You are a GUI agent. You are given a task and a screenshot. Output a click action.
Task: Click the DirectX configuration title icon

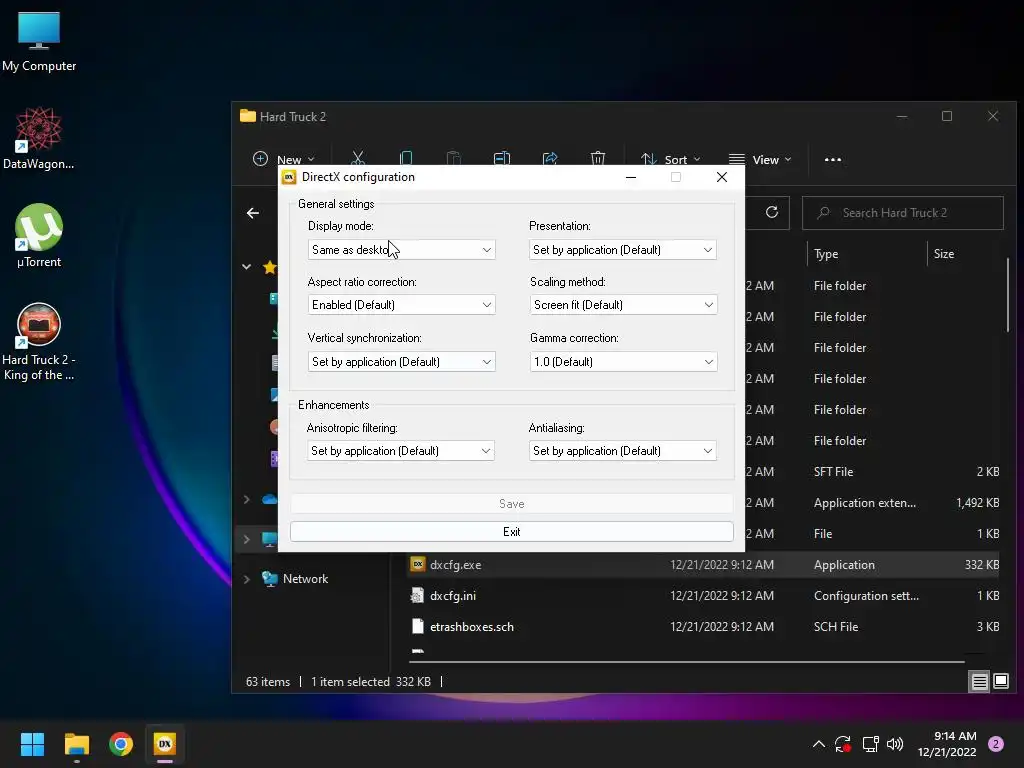tap(289, 177)
